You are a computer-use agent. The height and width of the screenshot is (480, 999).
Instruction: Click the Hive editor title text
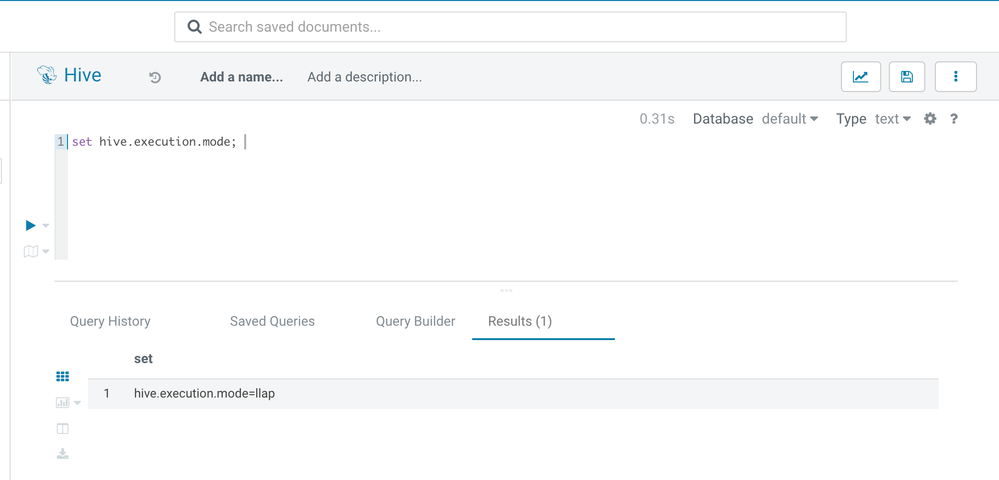click(x=83, y=75)
